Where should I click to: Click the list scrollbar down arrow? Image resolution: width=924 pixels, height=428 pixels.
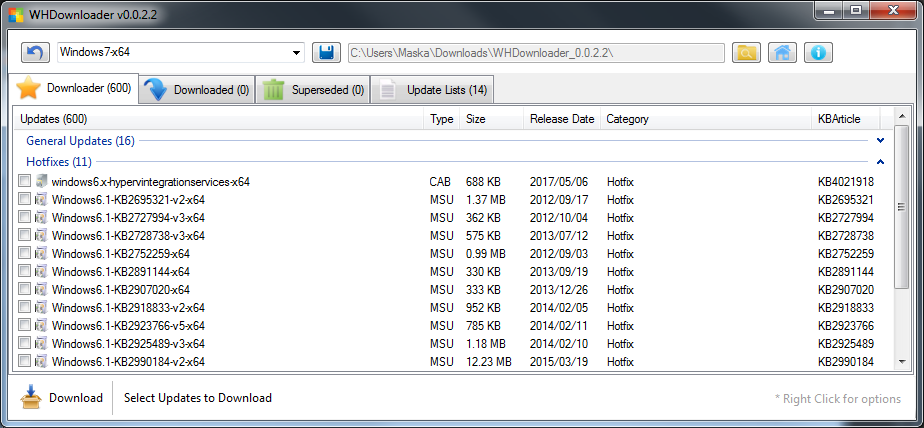tap(902, 362)
